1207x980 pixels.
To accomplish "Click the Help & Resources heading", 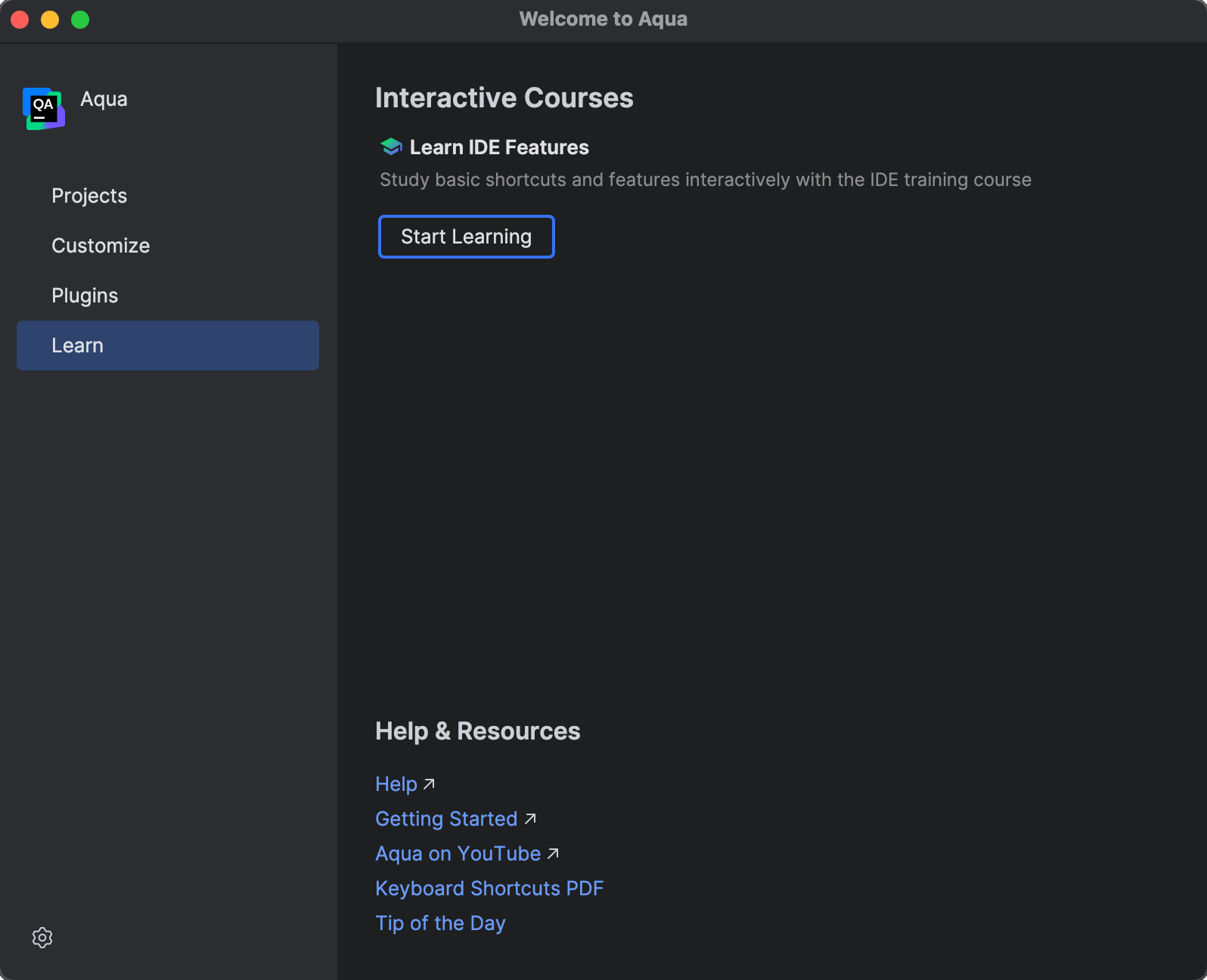I will coord(478,731).
